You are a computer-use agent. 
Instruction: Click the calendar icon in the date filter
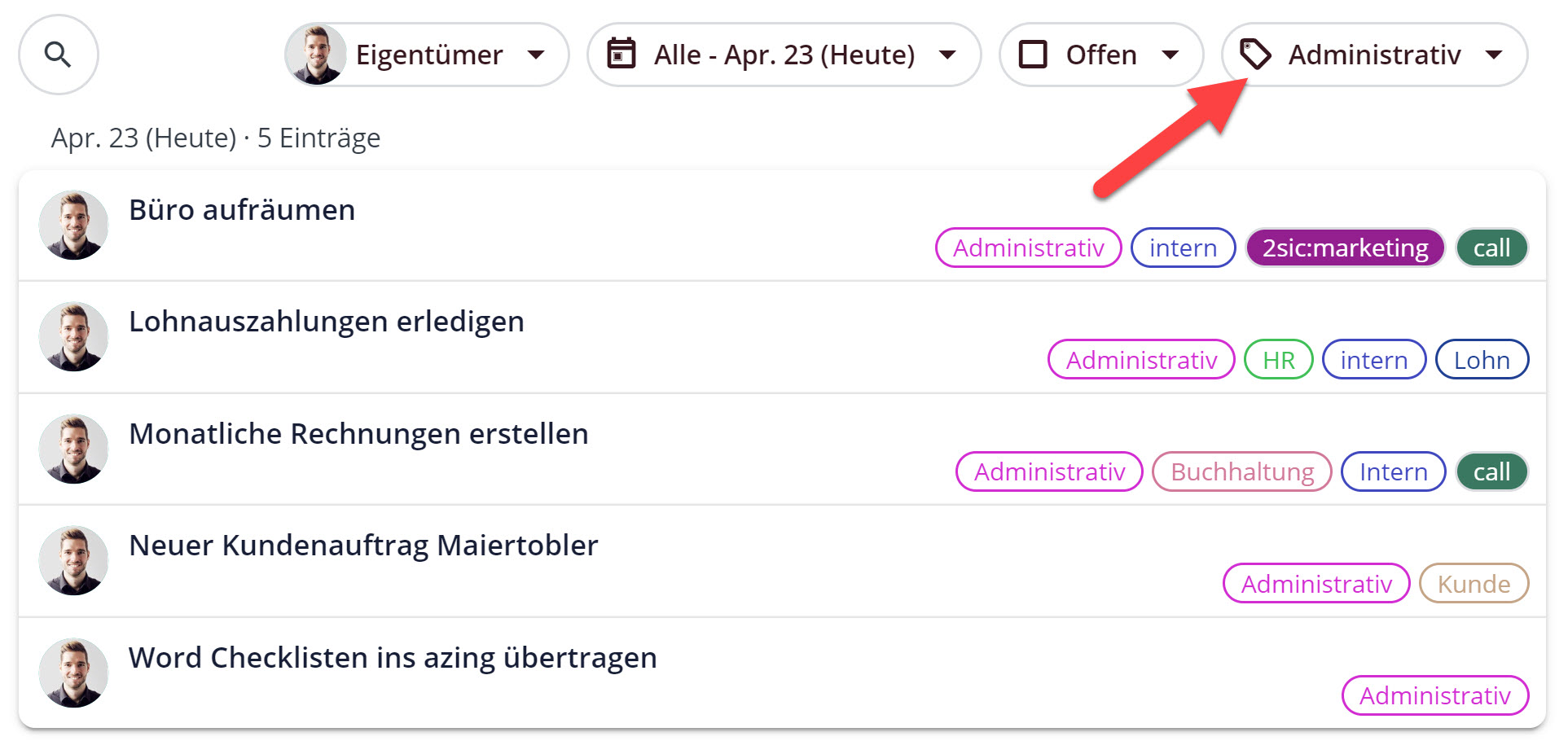[x=622, y=55]
